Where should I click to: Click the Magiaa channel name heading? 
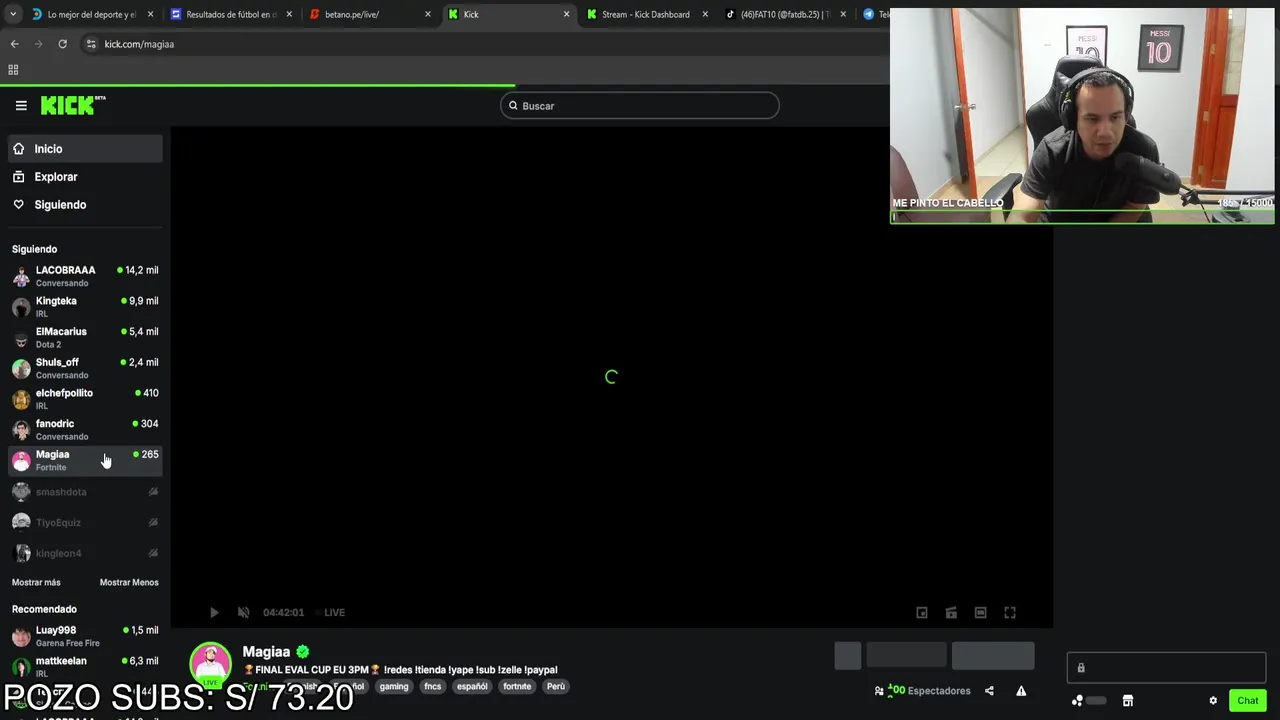[266, 652]
